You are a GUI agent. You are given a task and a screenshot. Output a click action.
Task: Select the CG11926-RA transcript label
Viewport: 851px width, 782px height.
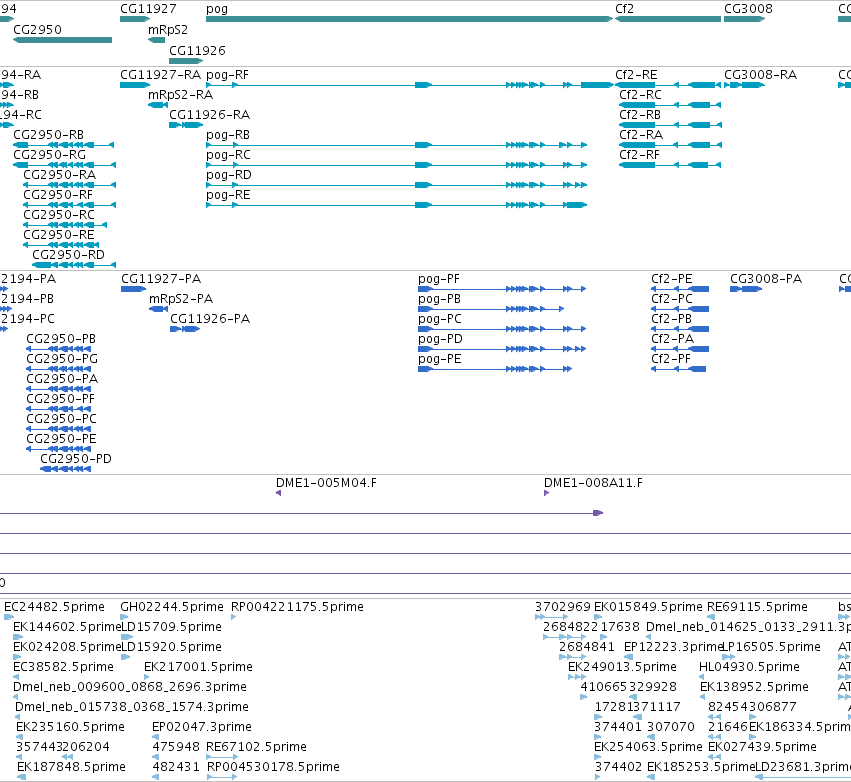click(209, 115)
